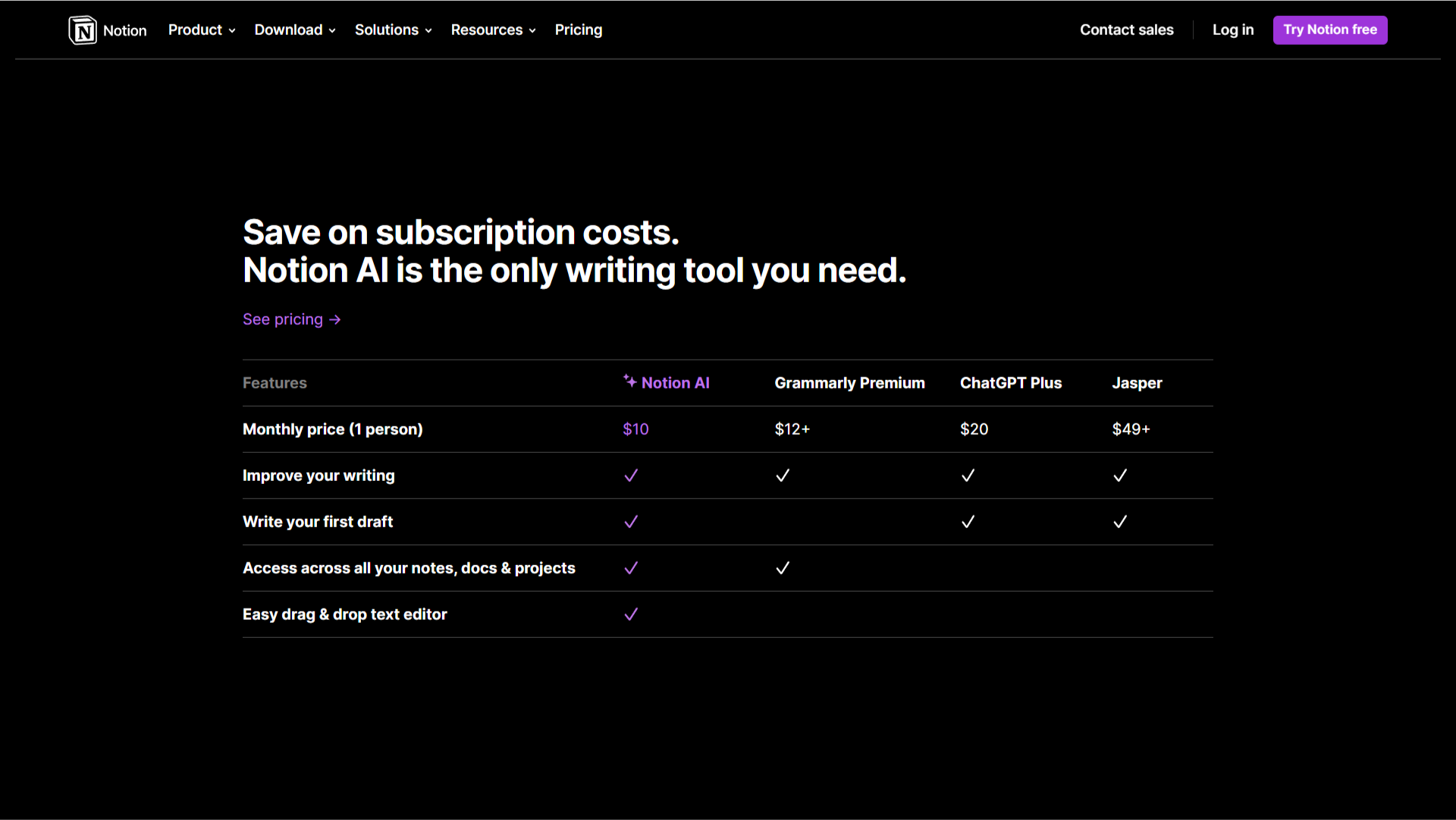
Task: Expand the Product menu chevron
Action: click(232, 31)
